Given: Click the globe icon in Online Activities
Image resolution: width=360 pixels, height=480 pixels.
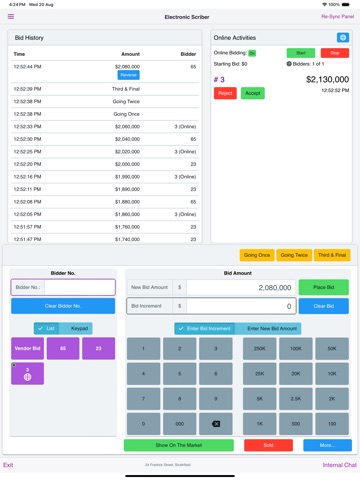Looking at the screenshot, I should pos(343,37).
